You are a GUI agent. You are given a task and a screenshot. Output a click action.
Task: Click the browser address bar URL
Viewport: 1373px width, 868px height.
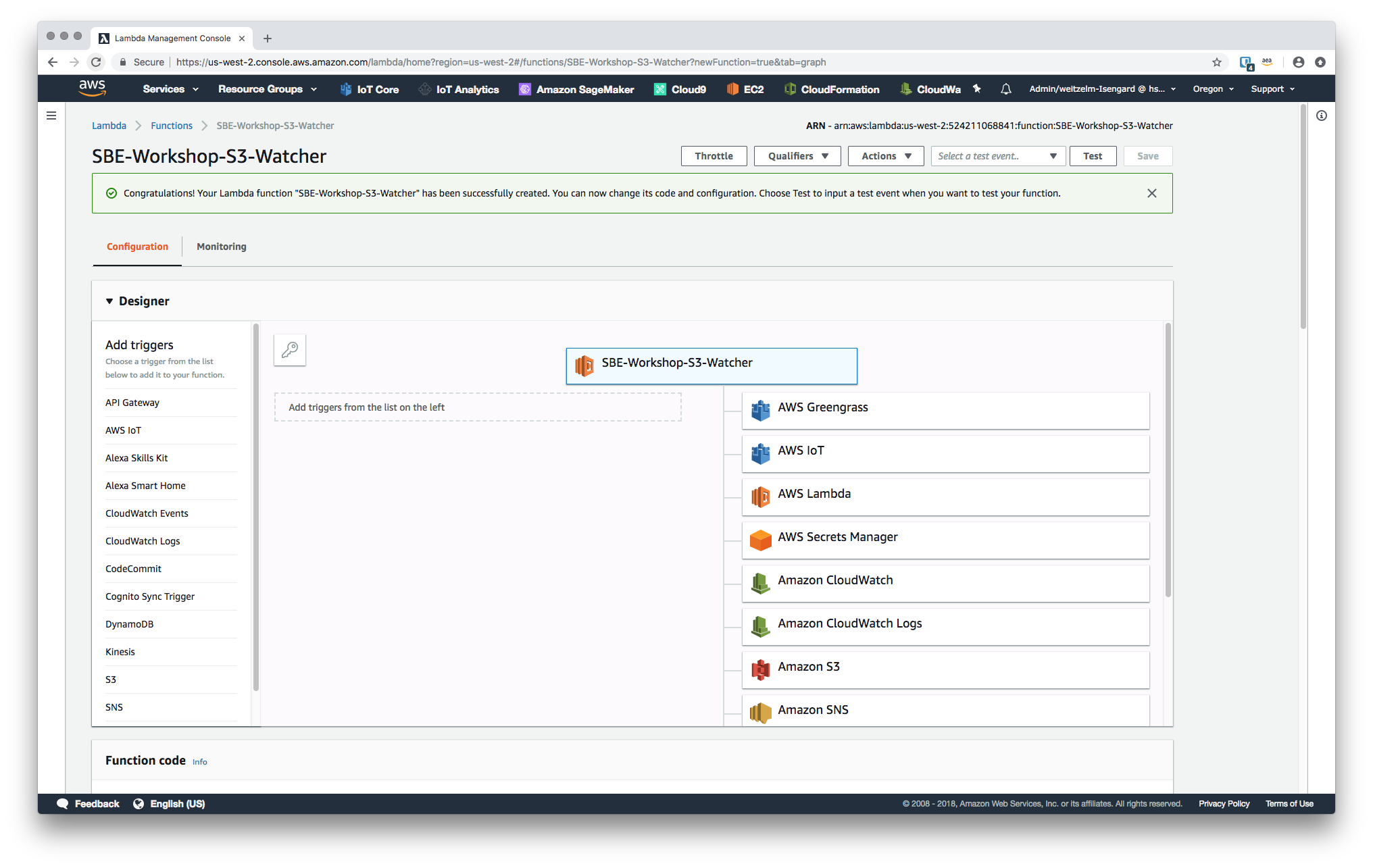[501, 62]
